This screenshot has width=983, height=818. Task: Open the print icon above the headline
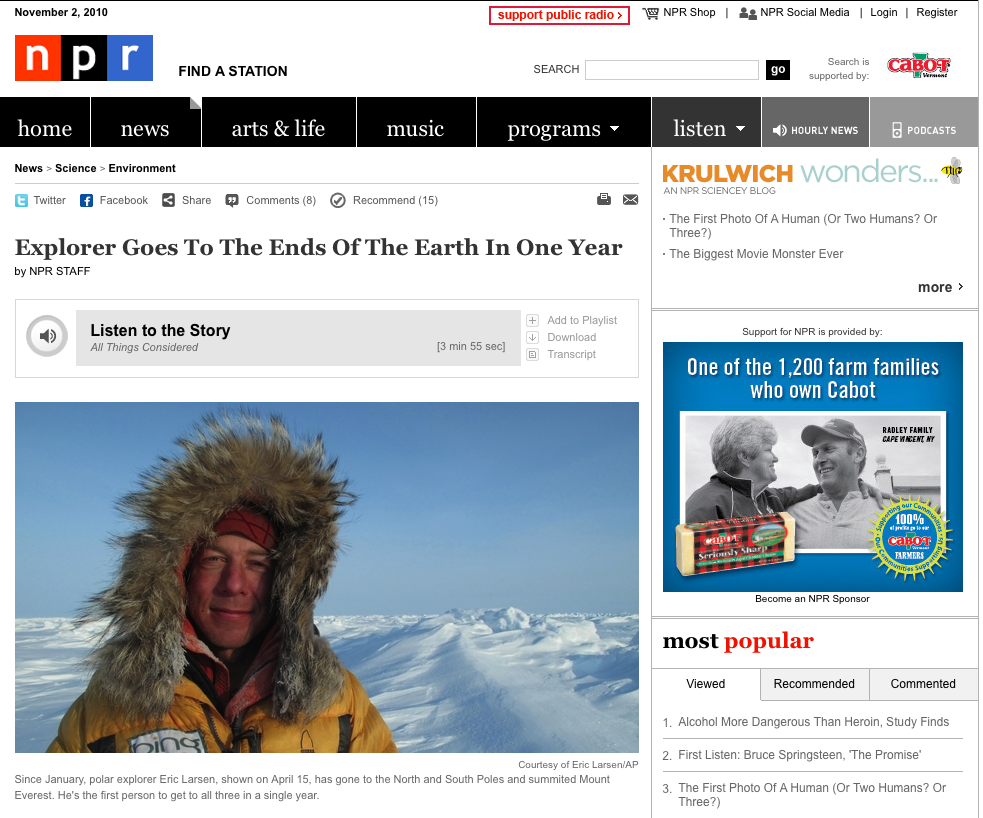tap(604, 199)
